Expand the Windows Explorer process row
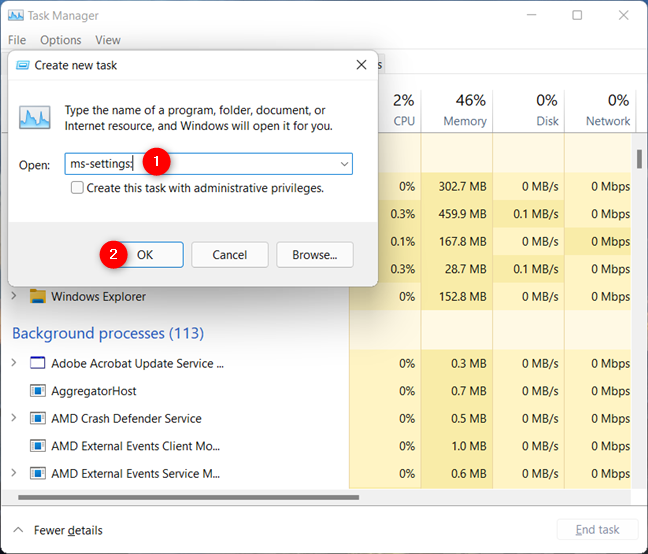648x554 pixels. pos(14,296)
